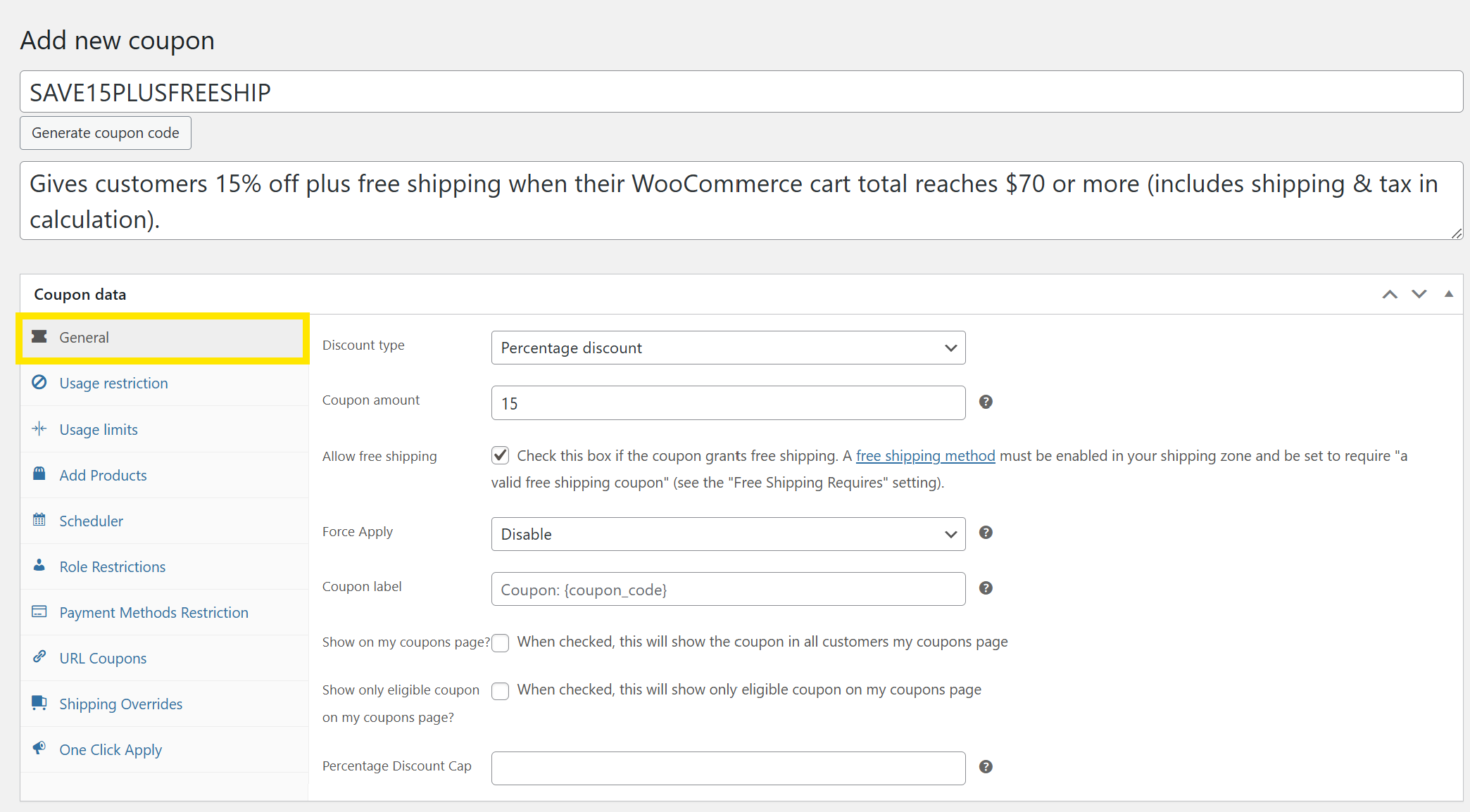Click the One Click Apply megaphone icon

tap(39, 748)
